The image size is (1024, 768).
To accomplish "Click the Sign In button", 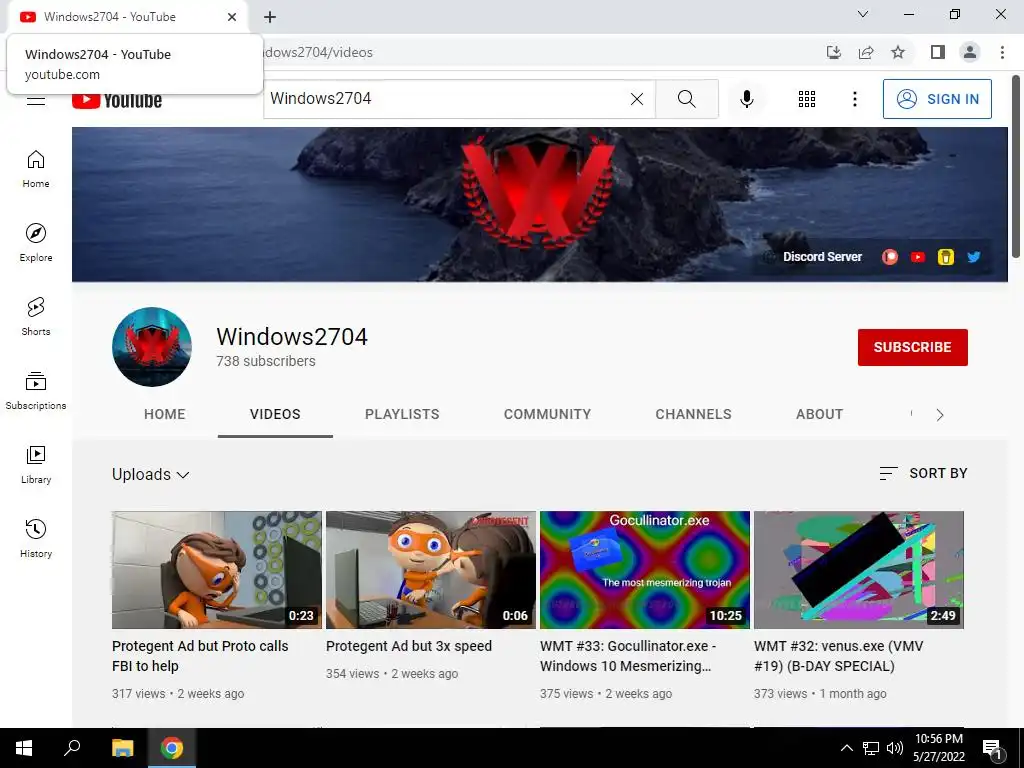I will click(937, 99).
